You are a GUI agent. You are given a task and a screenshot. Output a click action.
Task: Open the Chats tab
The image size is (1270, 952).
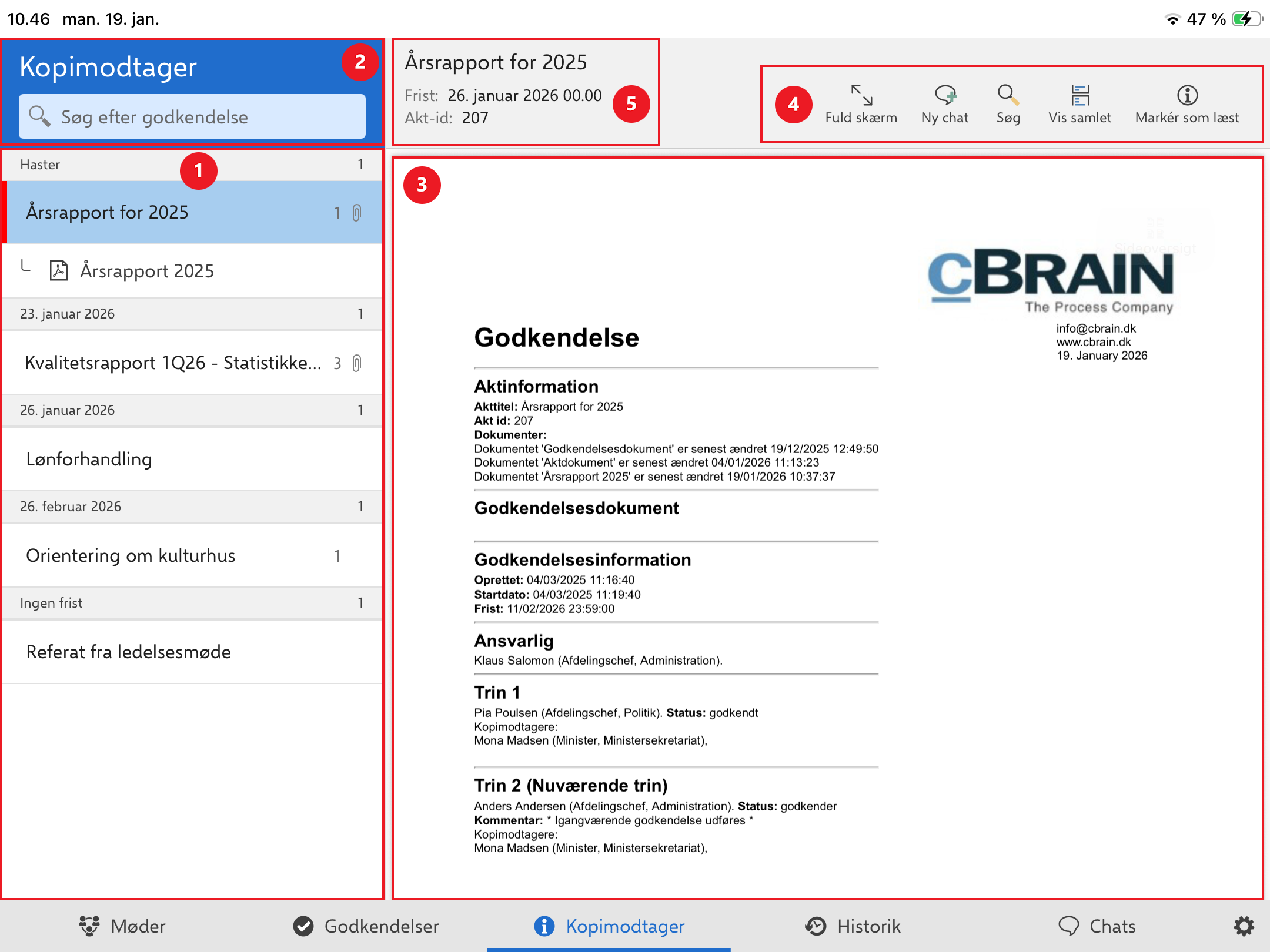(1097, 926)
